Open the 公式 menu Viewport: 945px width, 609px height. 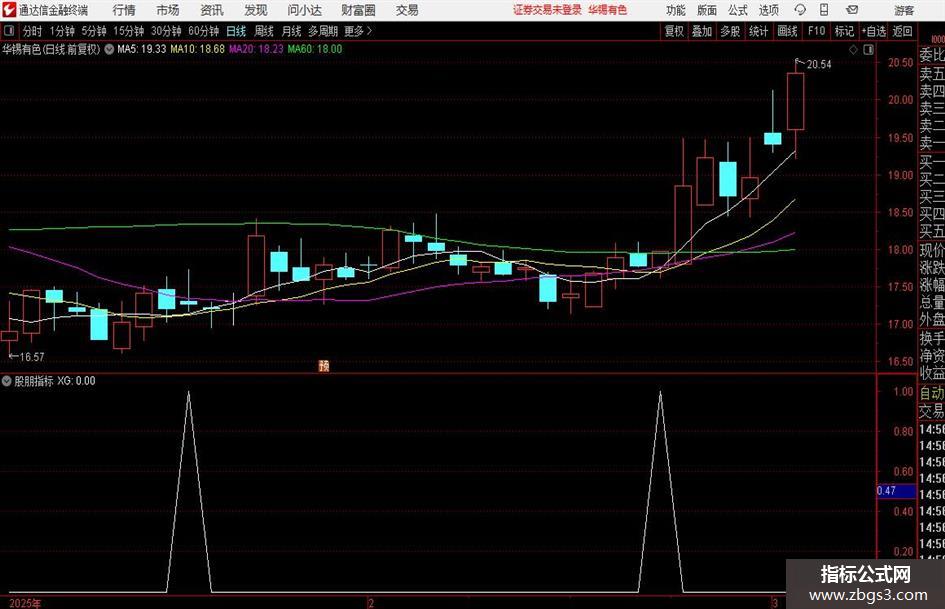[x=738, y=10]
